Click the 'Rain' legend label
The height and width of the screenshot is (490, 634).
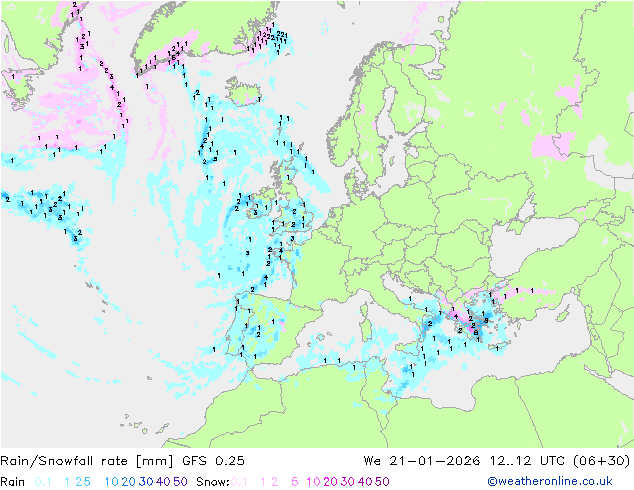tap(13, 482)
